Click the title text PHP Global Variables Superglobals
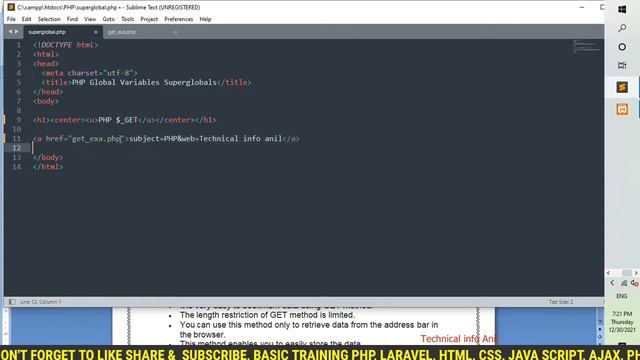Screen dimensions: 640x360 pos(144,82)
